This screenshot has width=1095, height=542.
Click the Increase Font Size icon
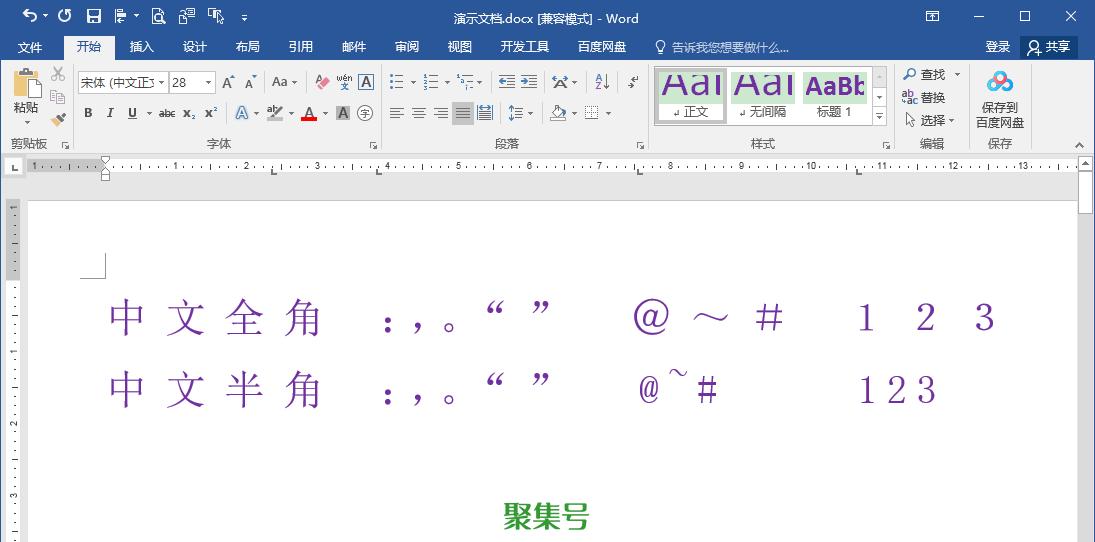click(x=228, y=82)
